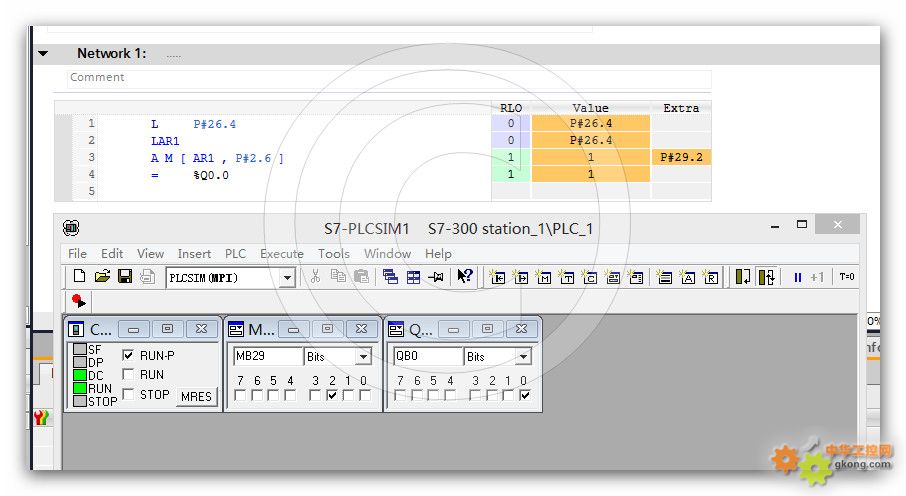Click the red Record/Playback icon
The height and width of the screenshot is (496, 906).
pos(79,301)
